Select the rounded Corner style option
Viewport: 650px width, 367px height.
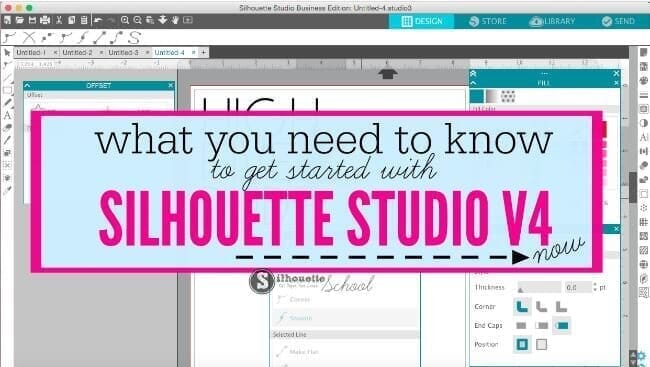(522, 307)
